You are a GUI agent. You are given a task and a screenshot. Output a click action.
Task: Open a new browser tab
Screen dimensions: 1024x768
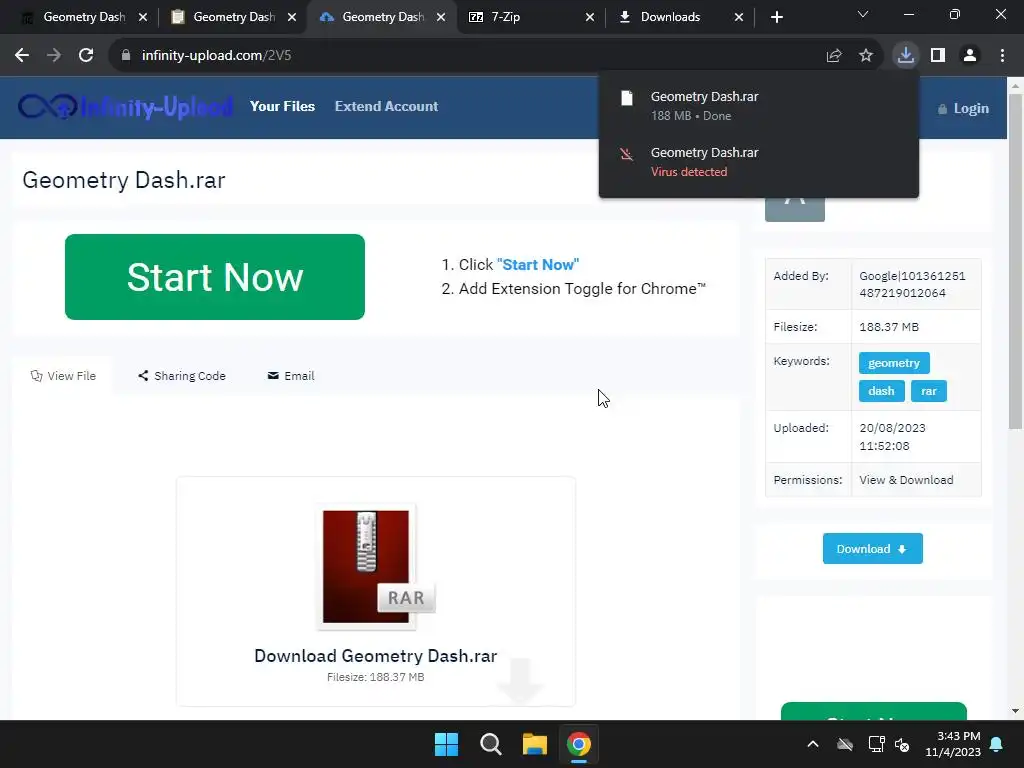click(776, 17)
